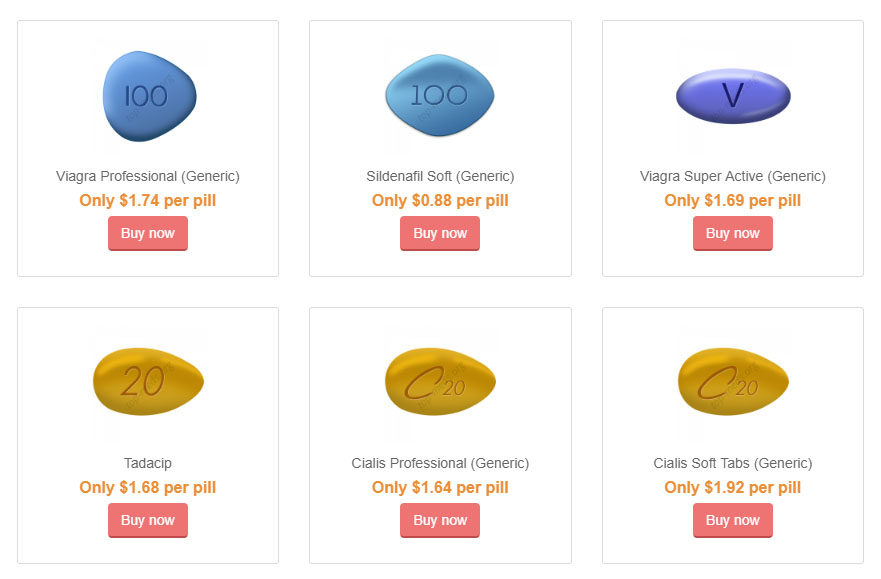Click the $1.92 per pill price text

733,488
